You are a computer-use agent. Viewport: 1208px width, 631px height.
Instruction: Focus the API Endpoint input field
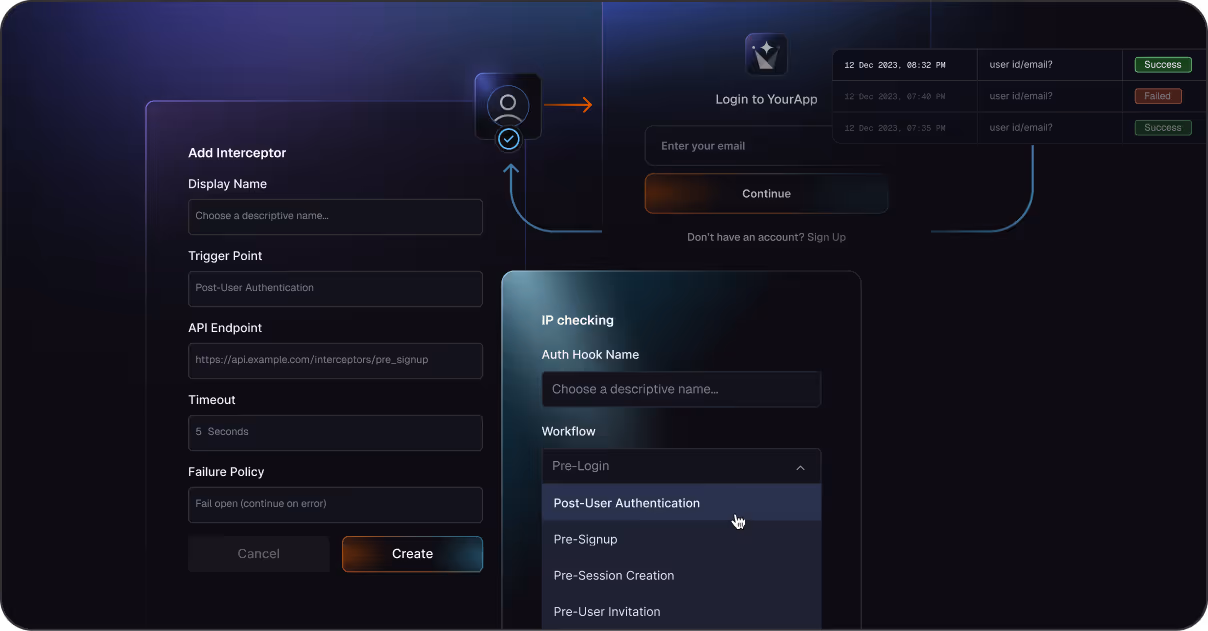point(335,360)
